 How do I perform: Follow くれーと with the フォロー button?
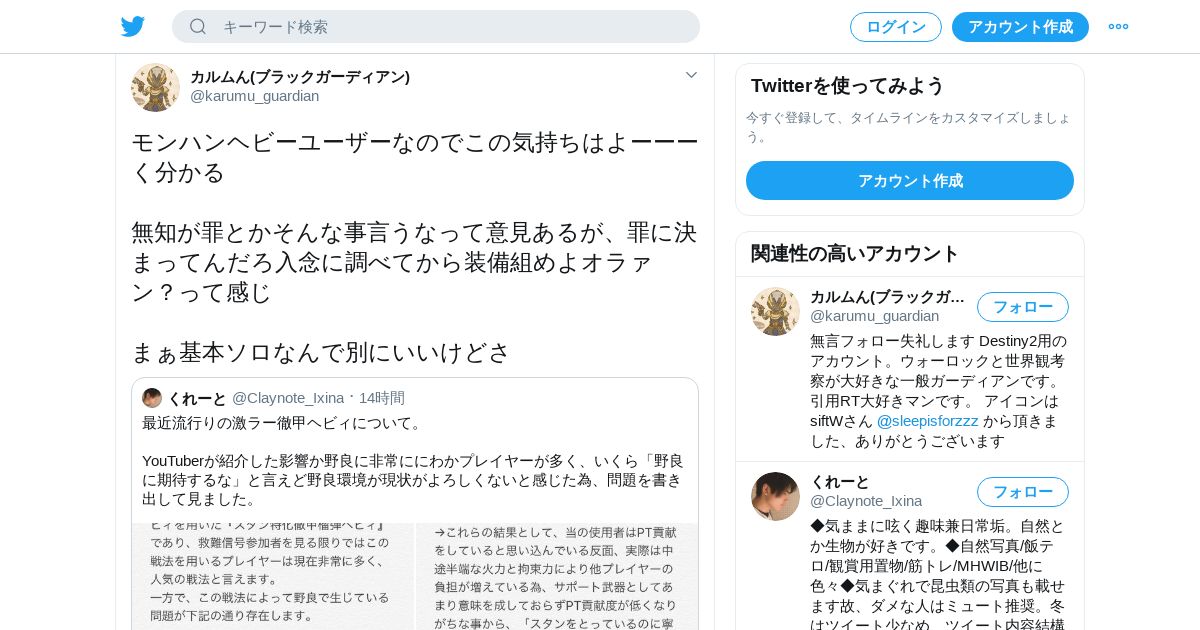[1023, 492]
